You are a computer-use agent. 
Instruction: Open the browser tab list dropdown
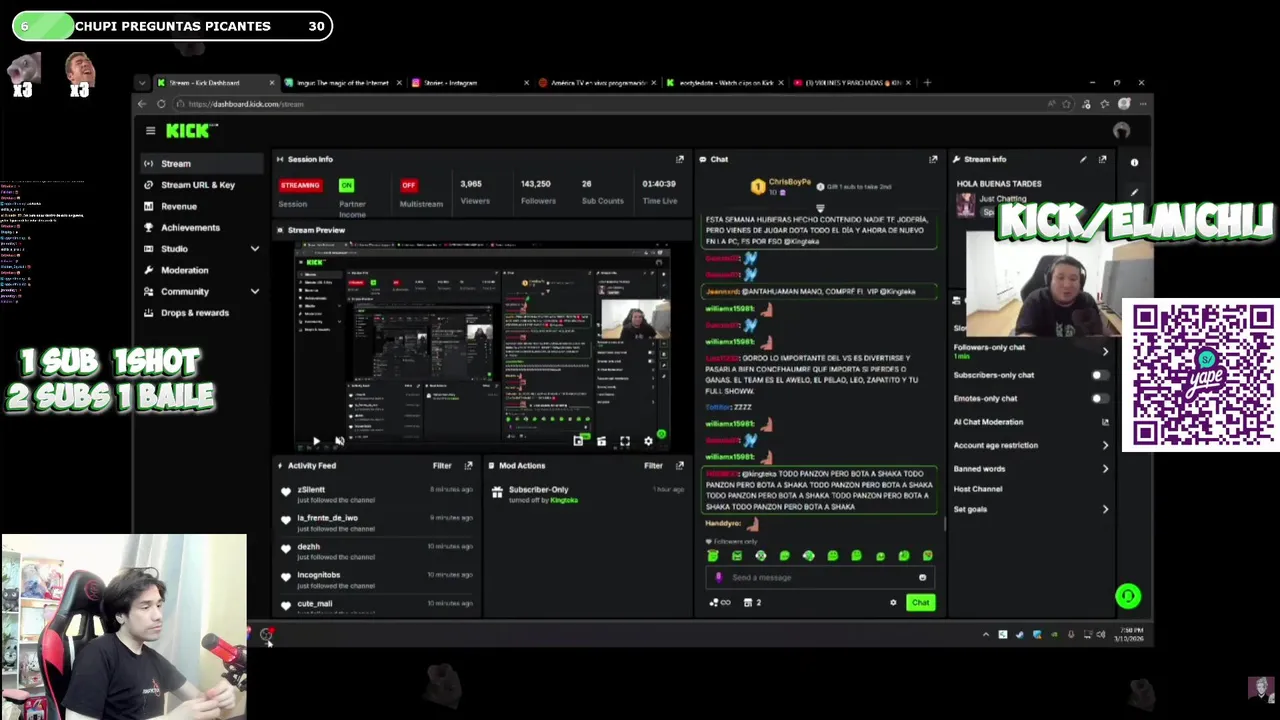pos(142,83)
